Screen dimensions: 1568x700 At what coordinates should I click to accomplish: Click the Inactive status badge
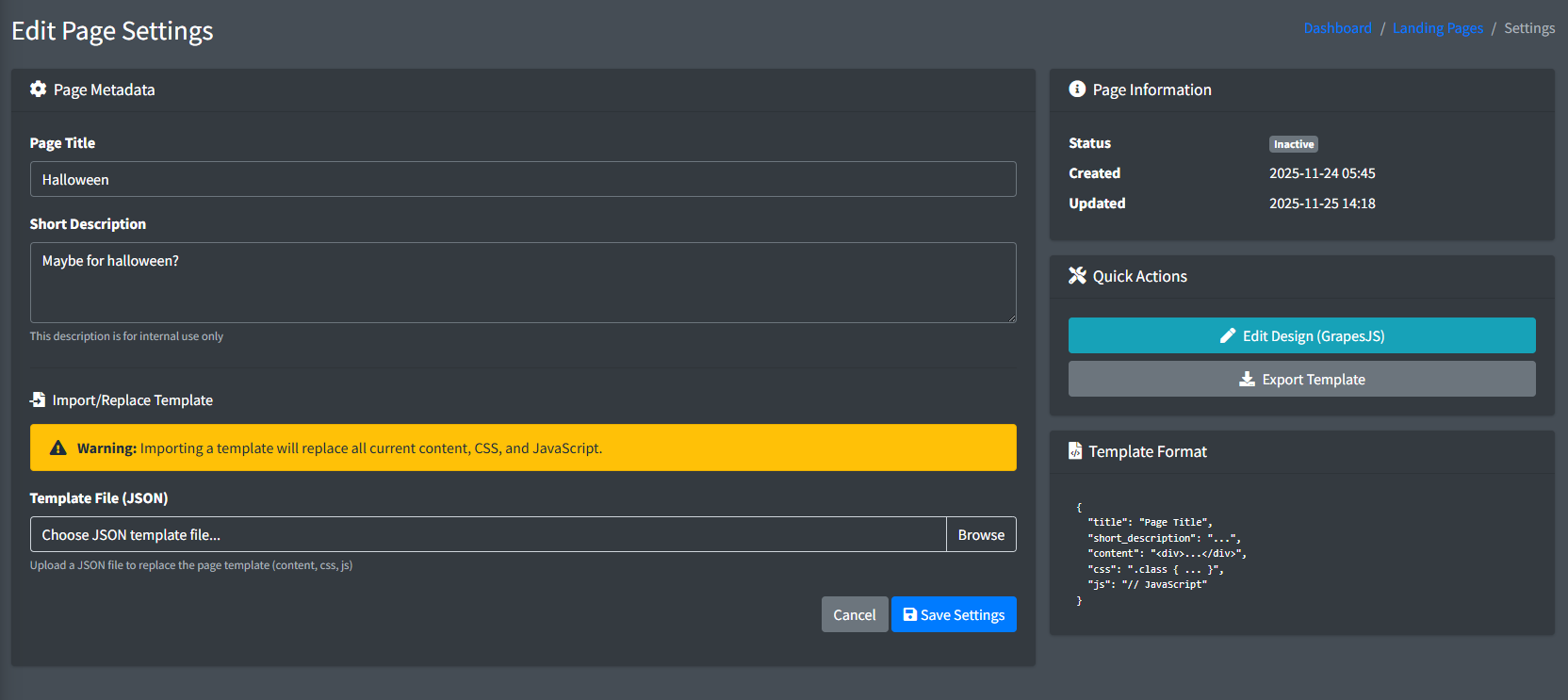pyautogui.click(x=1293, y=144)
